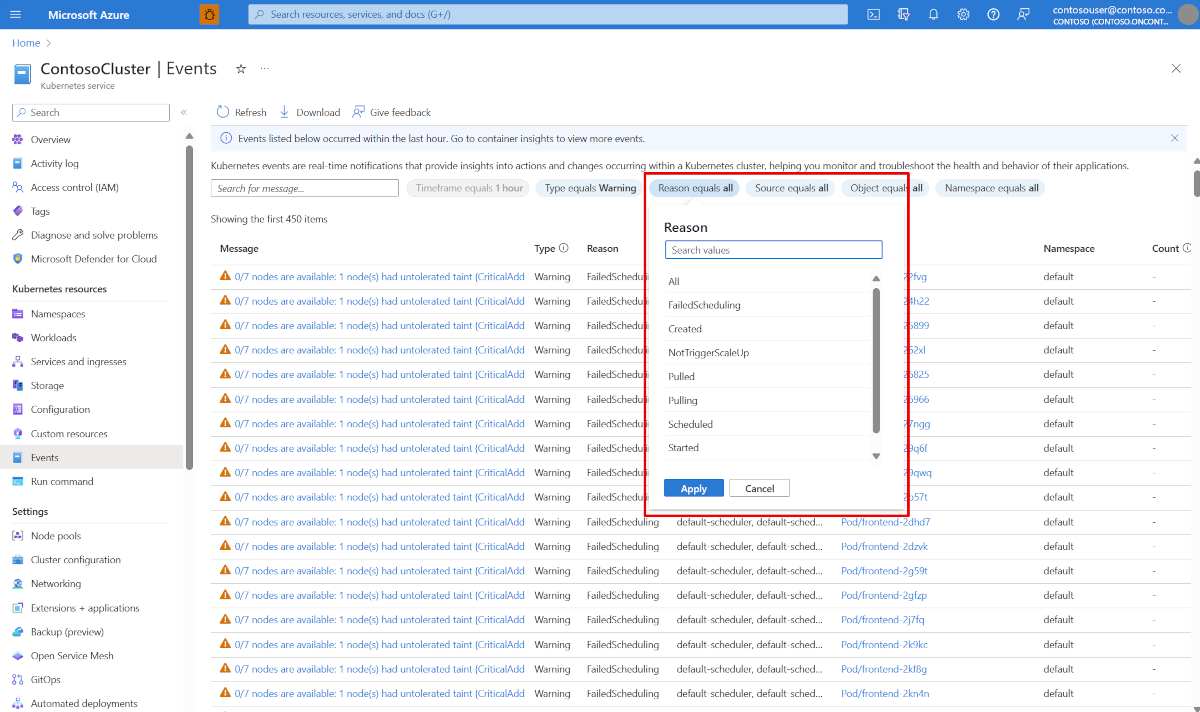Viewport: 1200px width, 712px height.
Task: Dismiss the info banner
Action: pyautogui.click(x=1174, y=138)
